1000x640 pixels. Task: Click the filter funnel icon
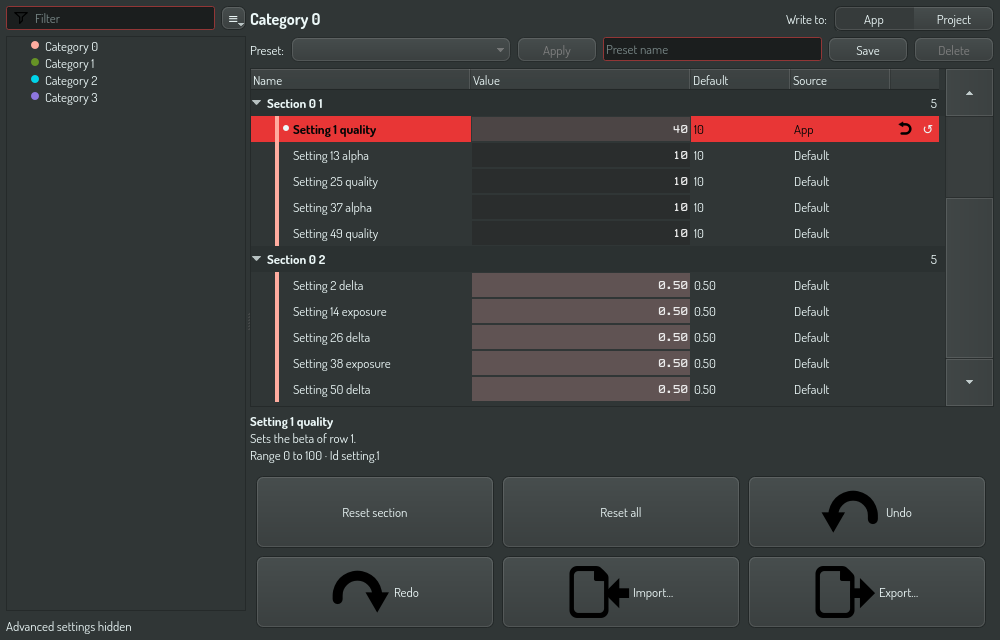20,18
